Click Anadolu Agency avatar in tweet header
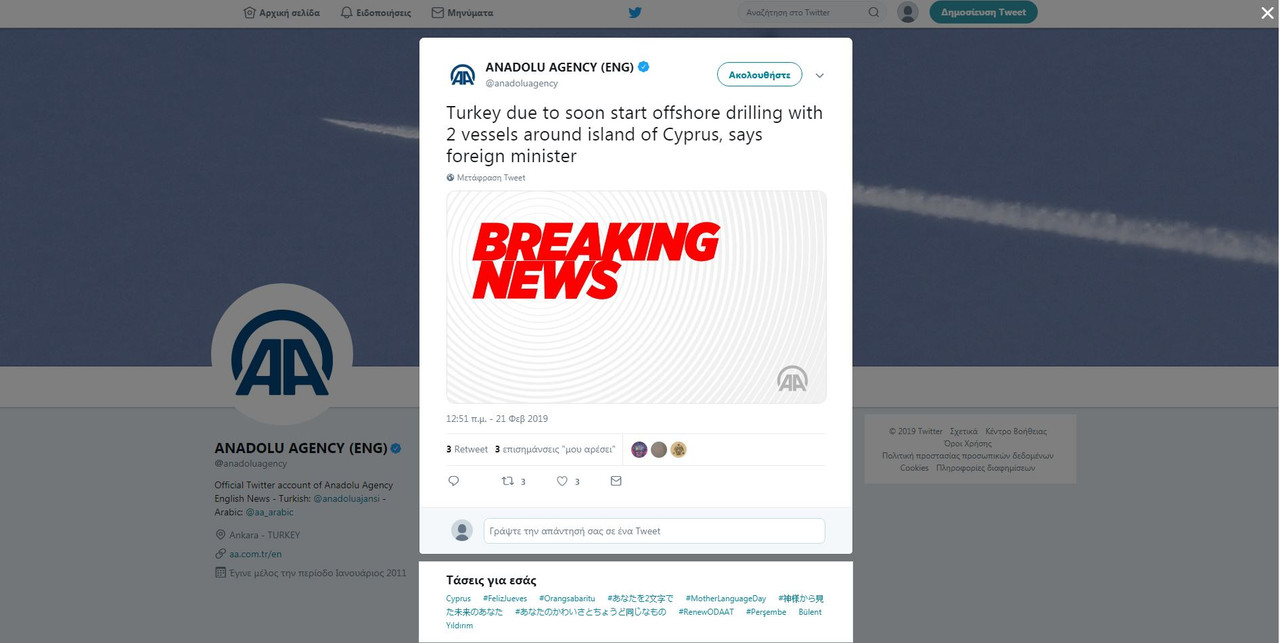Image resolution: width=1280 pixels, height=643 pixels. click(462, 75)
